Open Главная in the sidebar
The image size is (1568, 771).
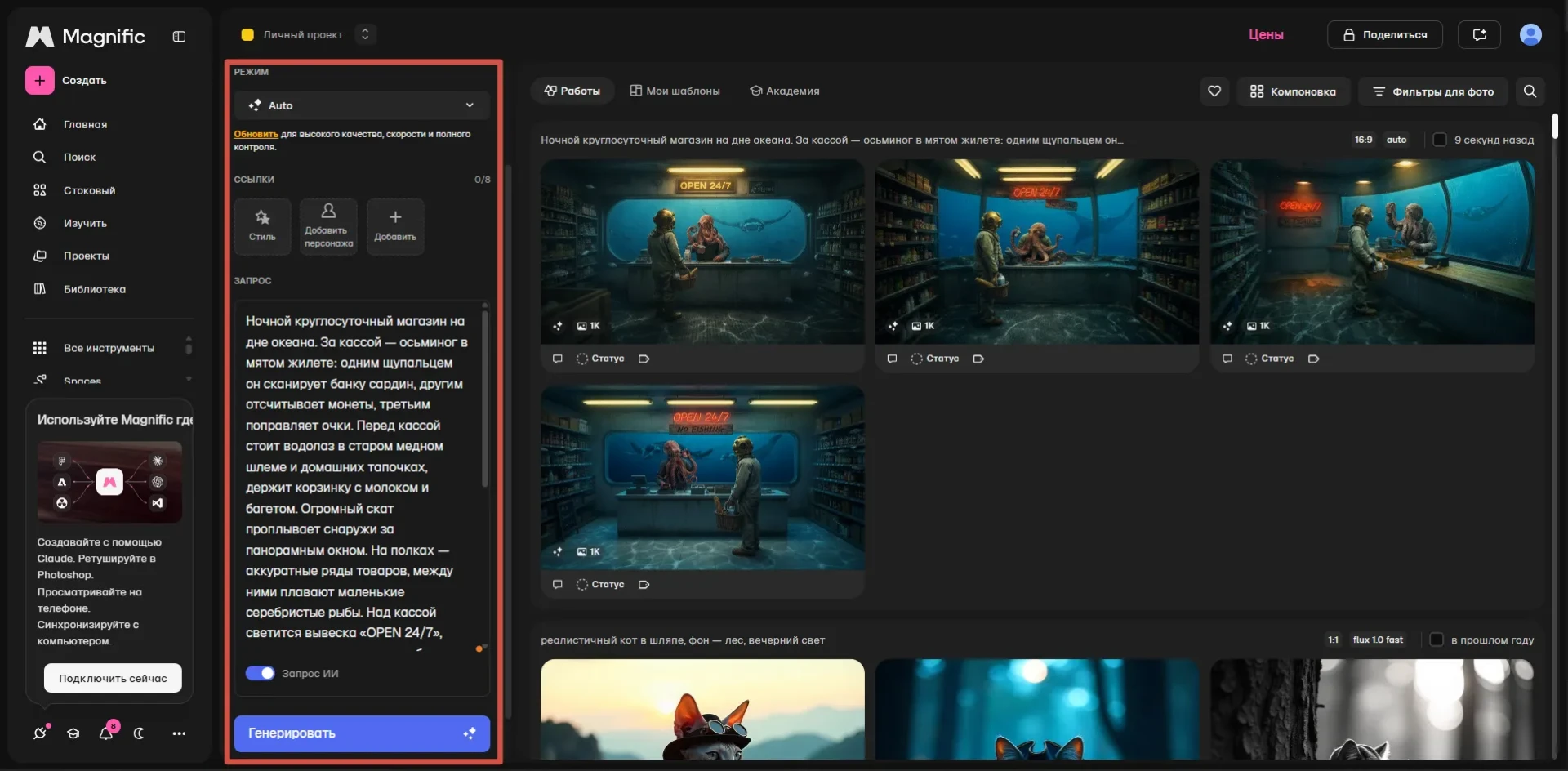tap(85, 124)
